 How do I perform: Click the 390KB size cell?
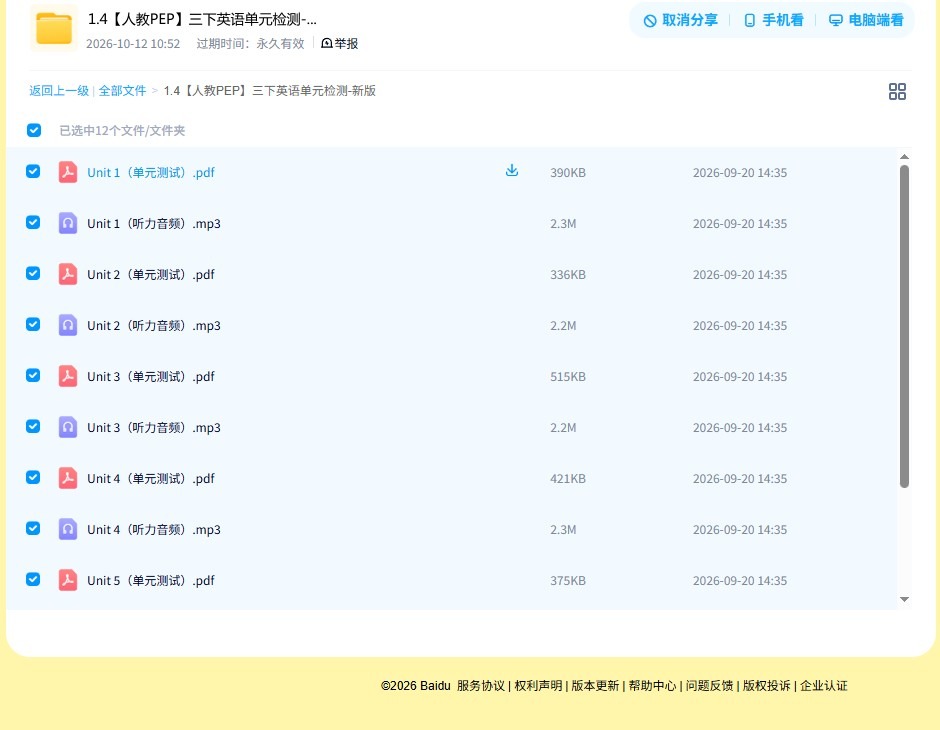pyautogui.click(x=568, y=173)
